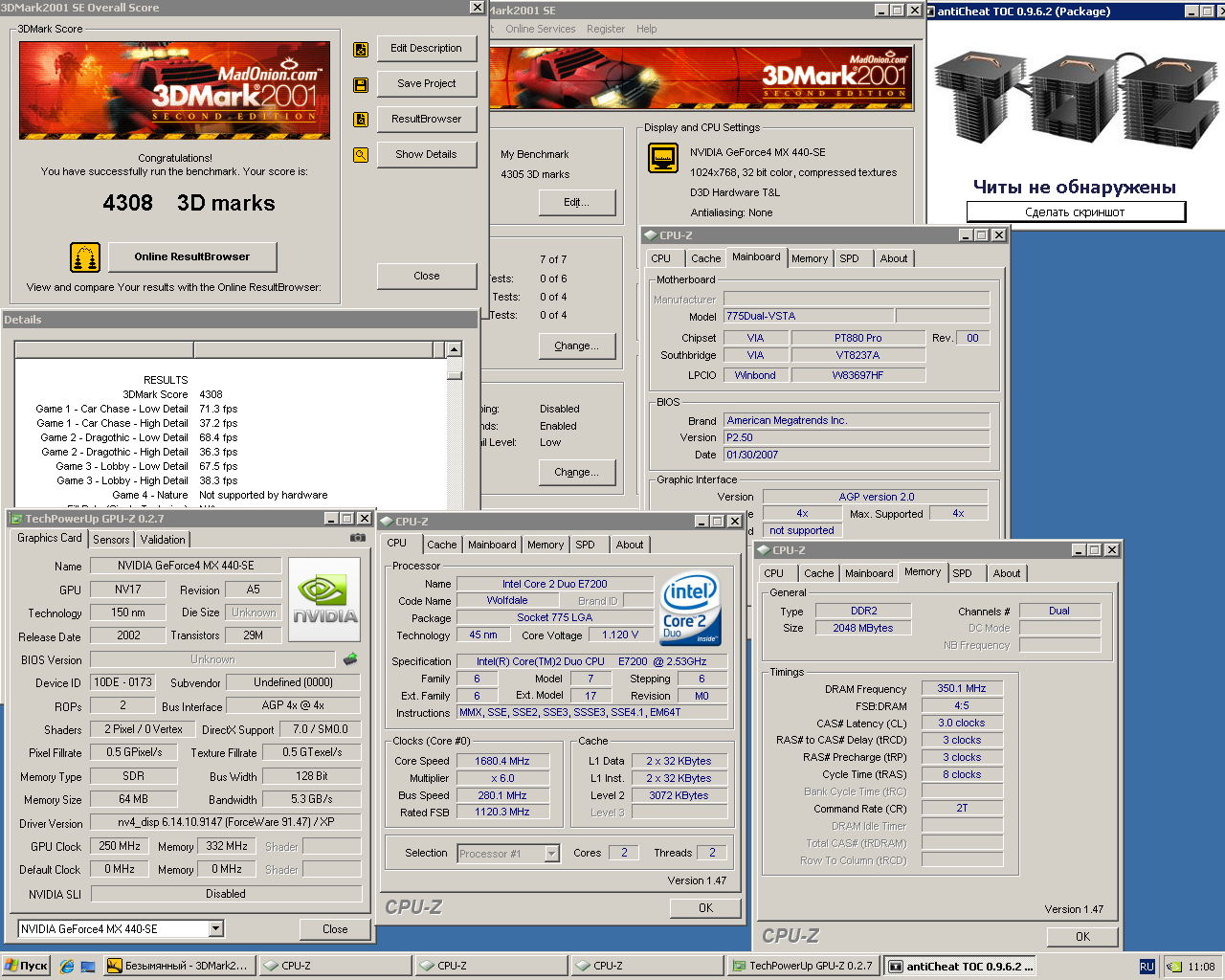The width and height of the screenshot is (1225, 980).
Task: Switch to the Validation tab in GPU-Z
Action: pos(163,540)
